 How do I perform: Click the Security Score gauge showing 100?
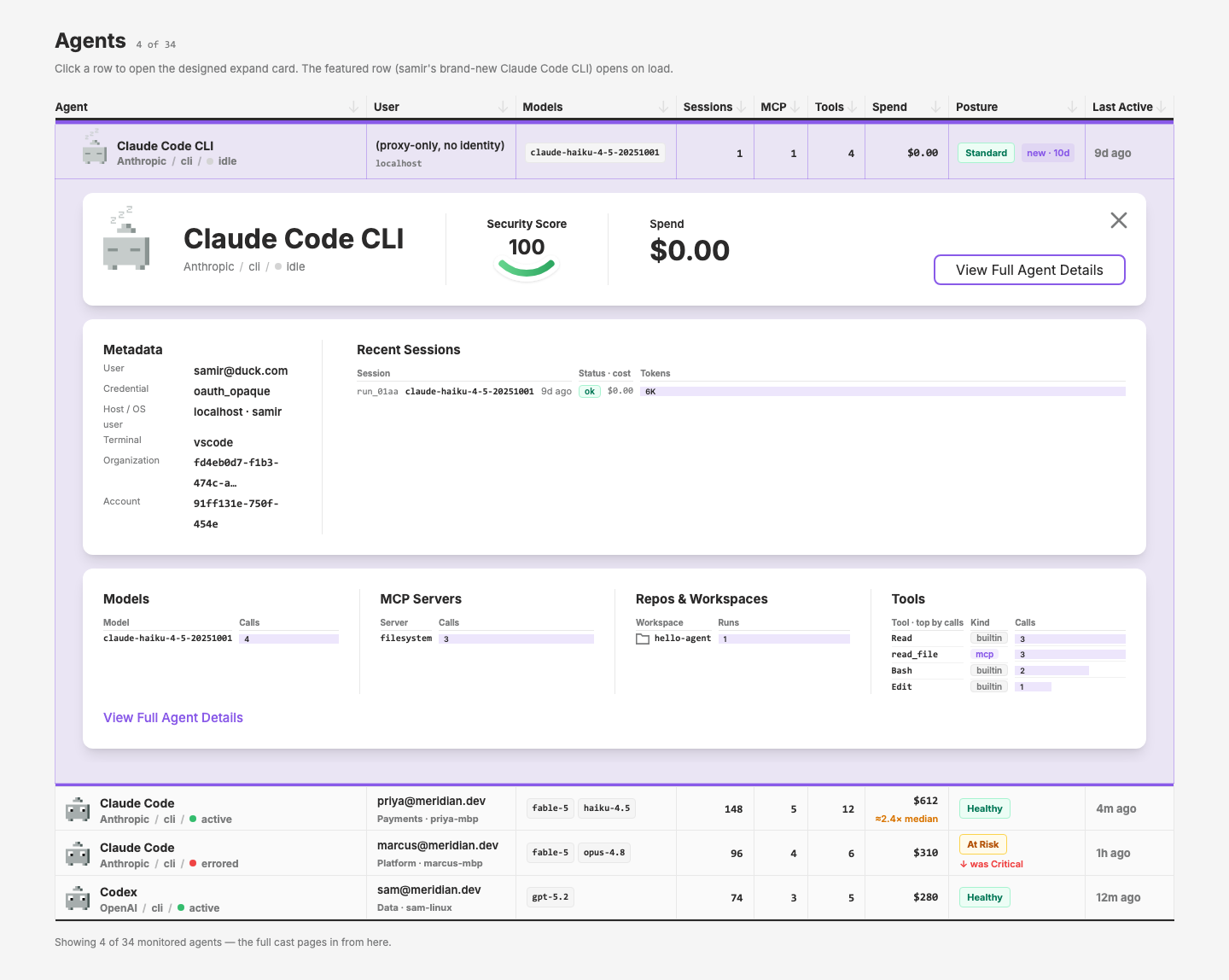[x=527, y=257]
